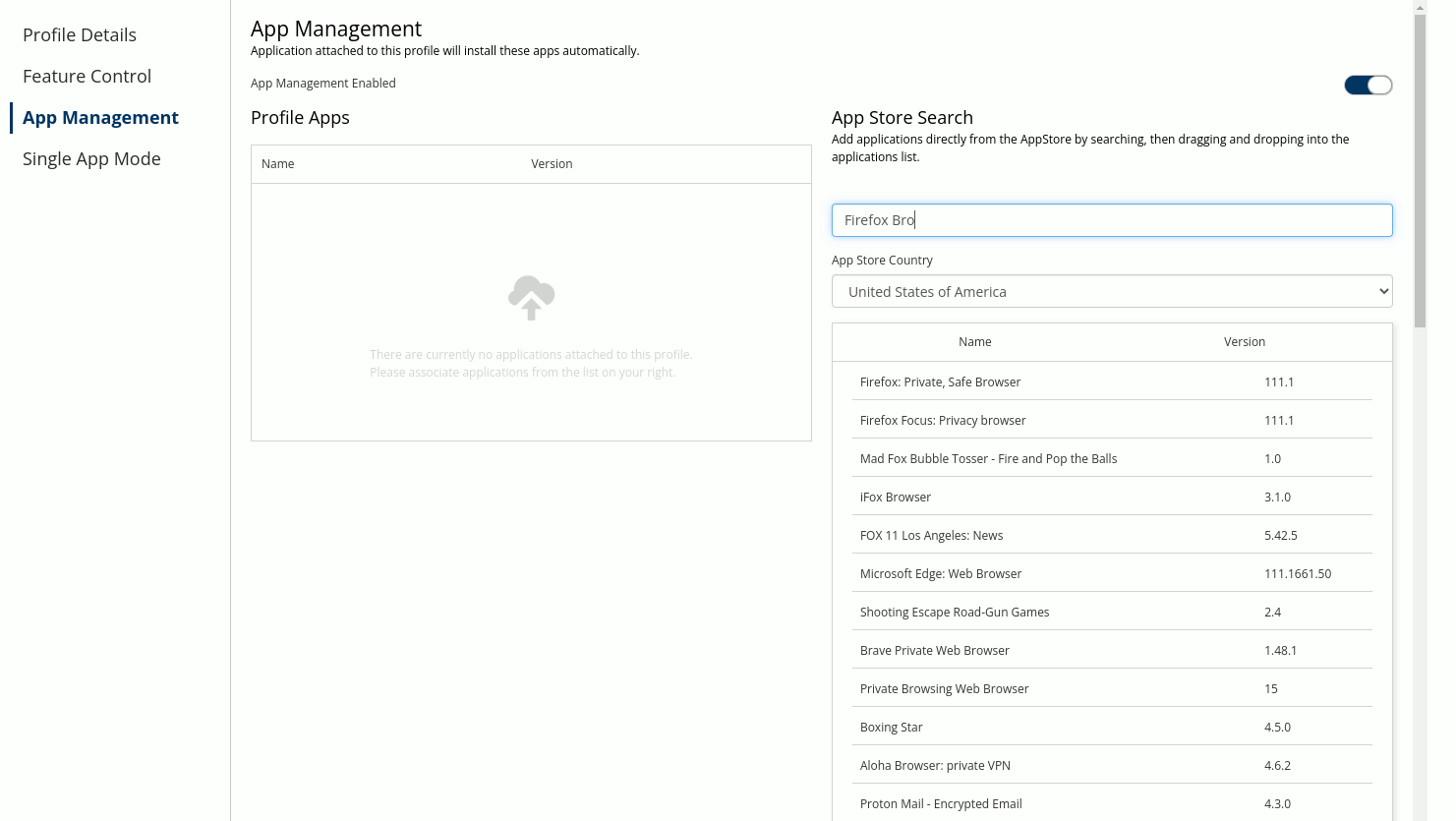
Task: Click the iFox Browser search result
Action: tap(896, 497)
